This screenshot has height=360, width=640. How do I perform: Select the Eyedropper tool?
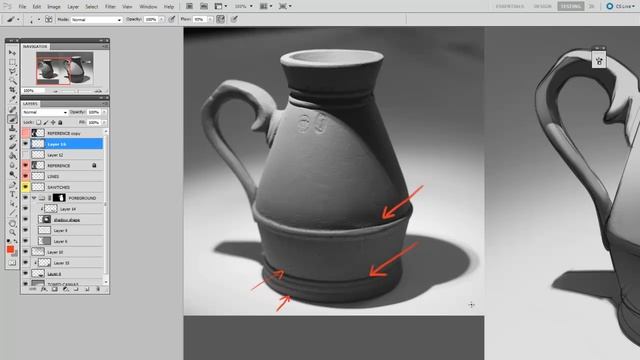12,99
